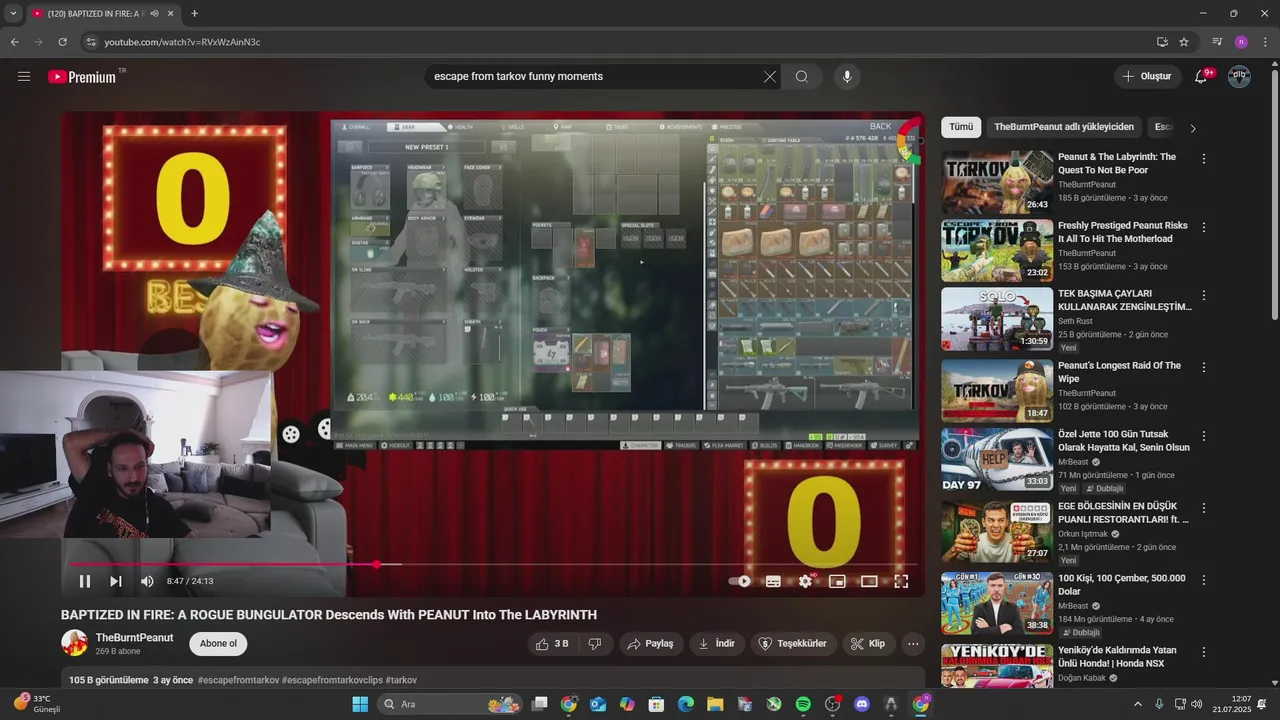This screenshot has height=720, width=1280.
Task: Select TheBurntPeanut adlı yükleyiciden chip
Action: 1063,127
